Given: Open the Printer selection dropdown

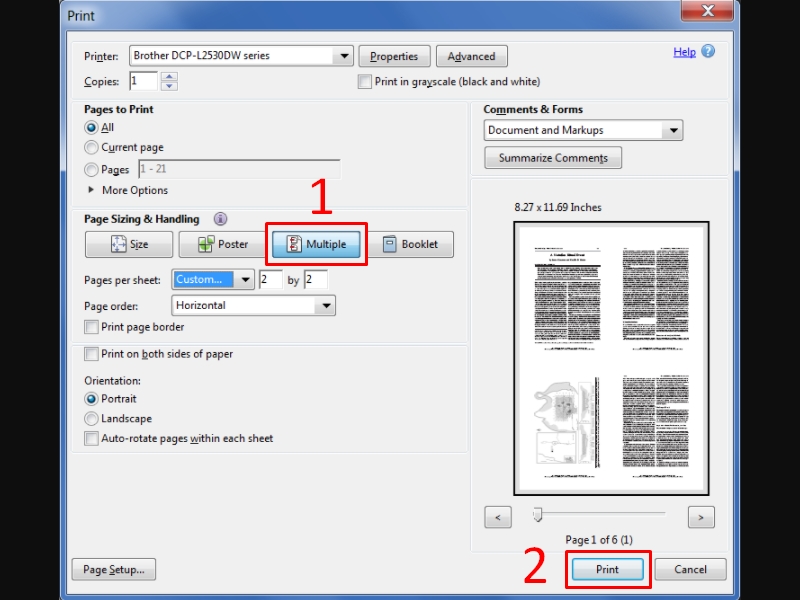Looking at the screenshot, I should (x=344, y=56).
